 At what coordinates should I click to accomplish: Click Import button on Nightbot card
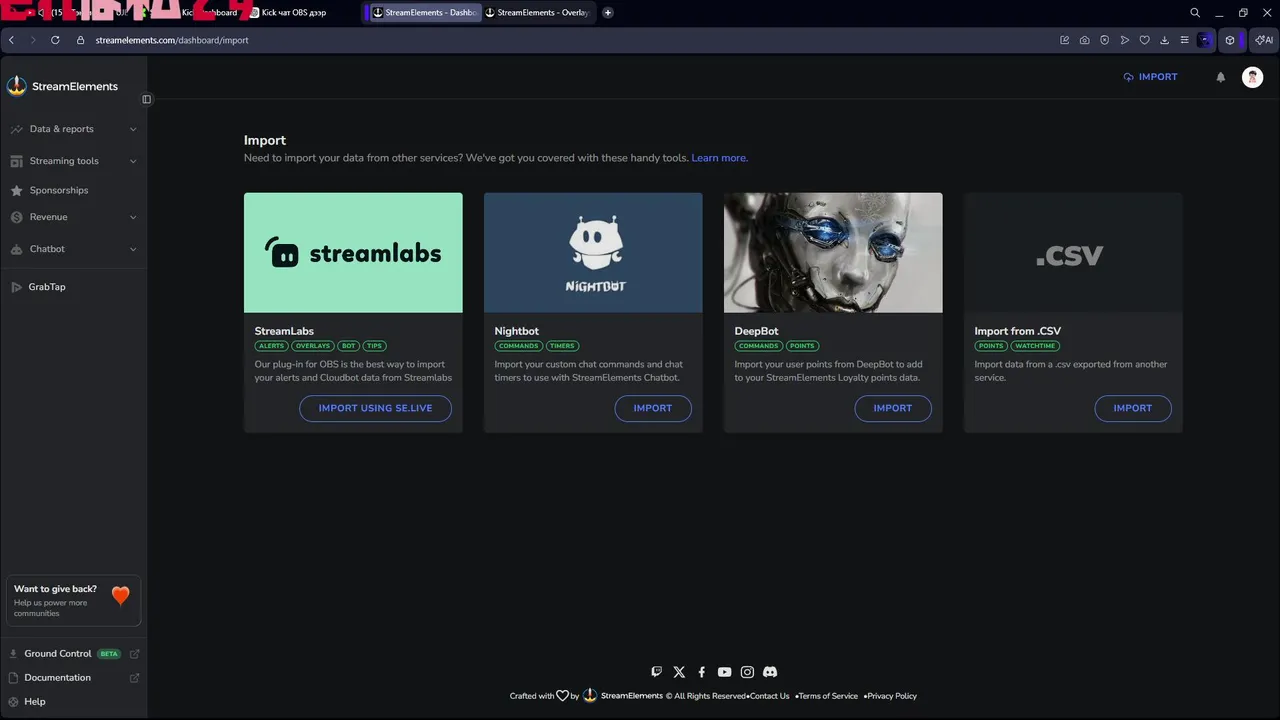tap(653, 408)
